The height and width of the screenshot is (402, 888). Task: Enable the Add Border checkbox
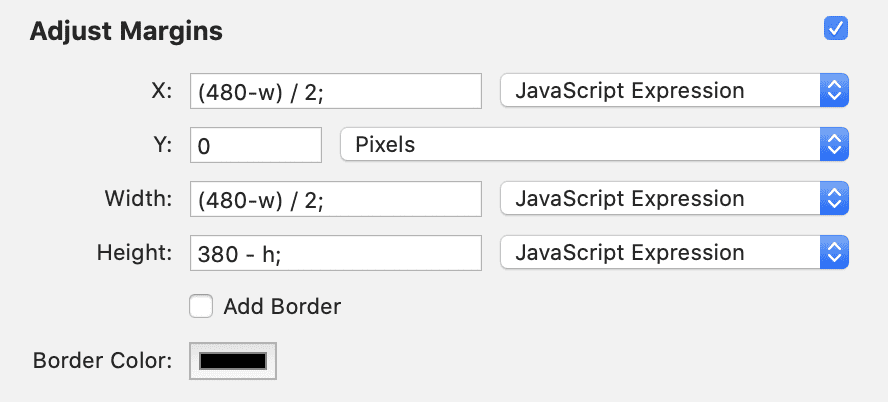(x=201, y=307)
